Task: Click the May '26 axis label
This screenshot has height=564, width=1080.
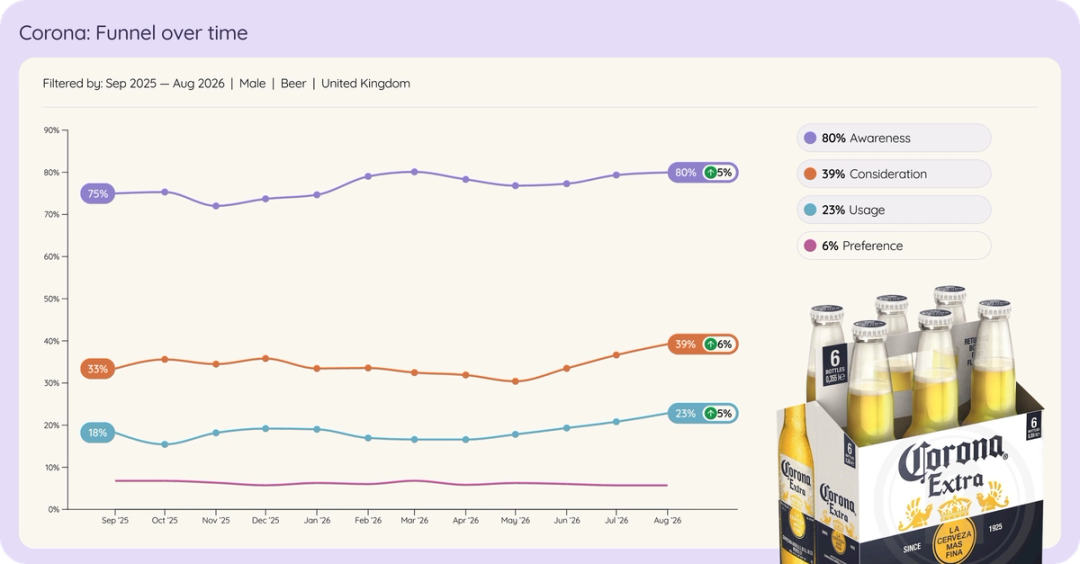Action: pos(515,521)
